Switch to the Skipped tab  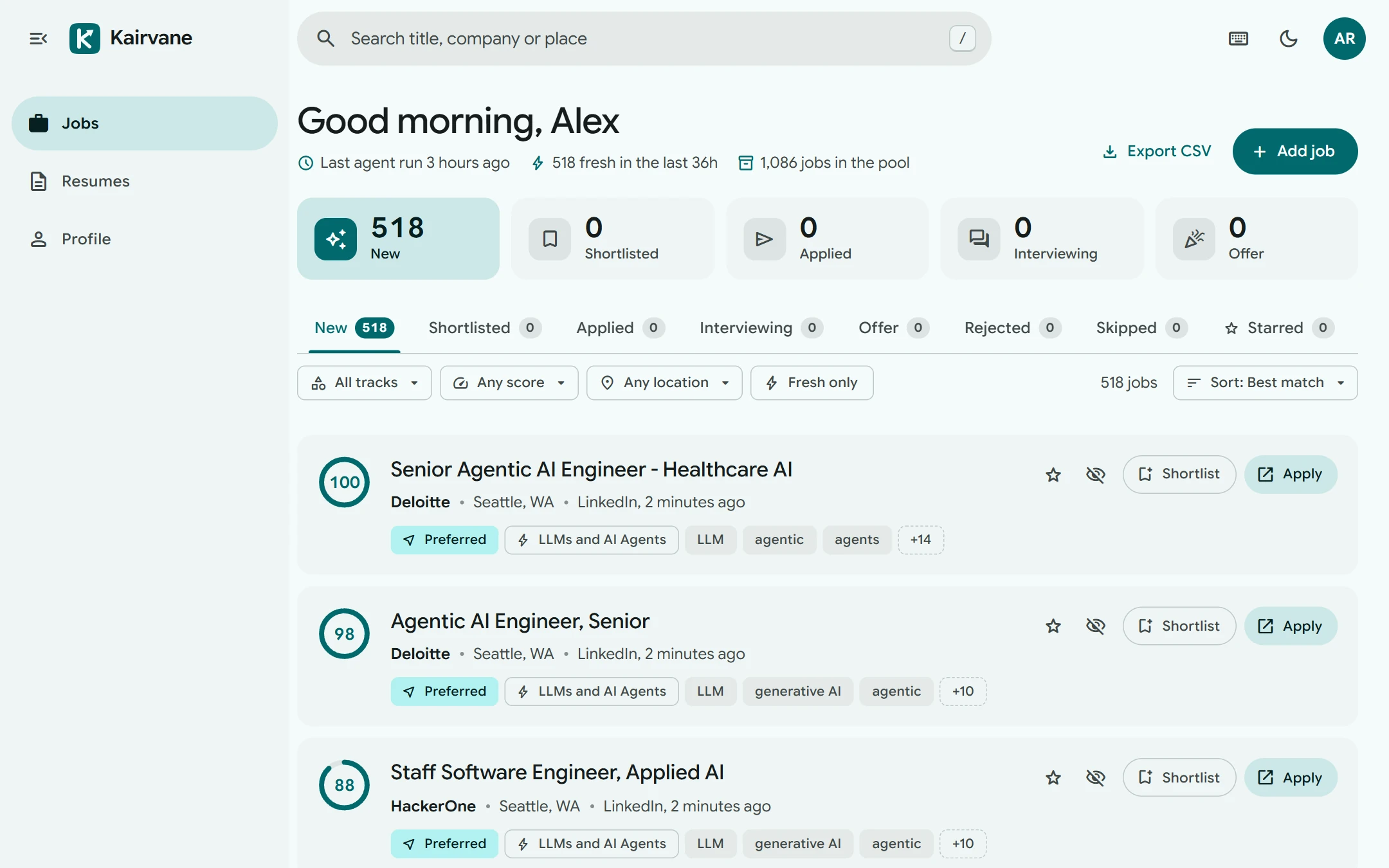(1142, 328)
